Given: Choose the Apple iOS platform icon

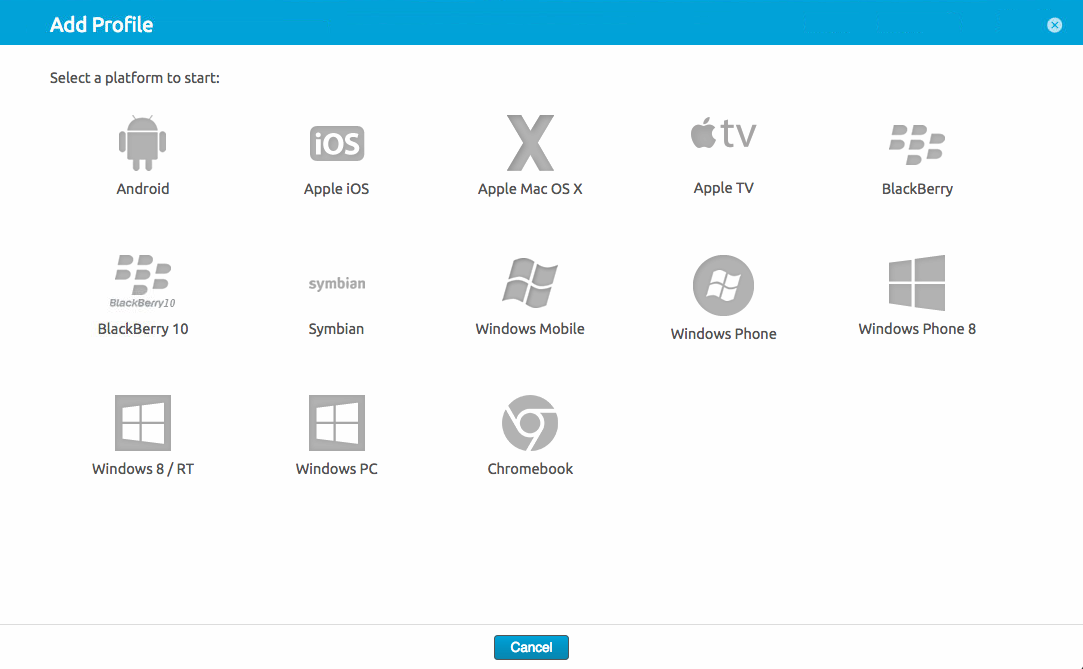Looking at the screenshot, I should 336,143.
